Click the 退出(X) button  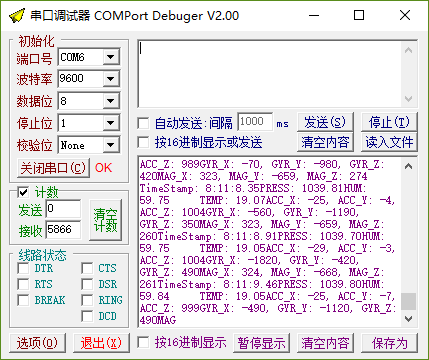[x=101, y=343]
